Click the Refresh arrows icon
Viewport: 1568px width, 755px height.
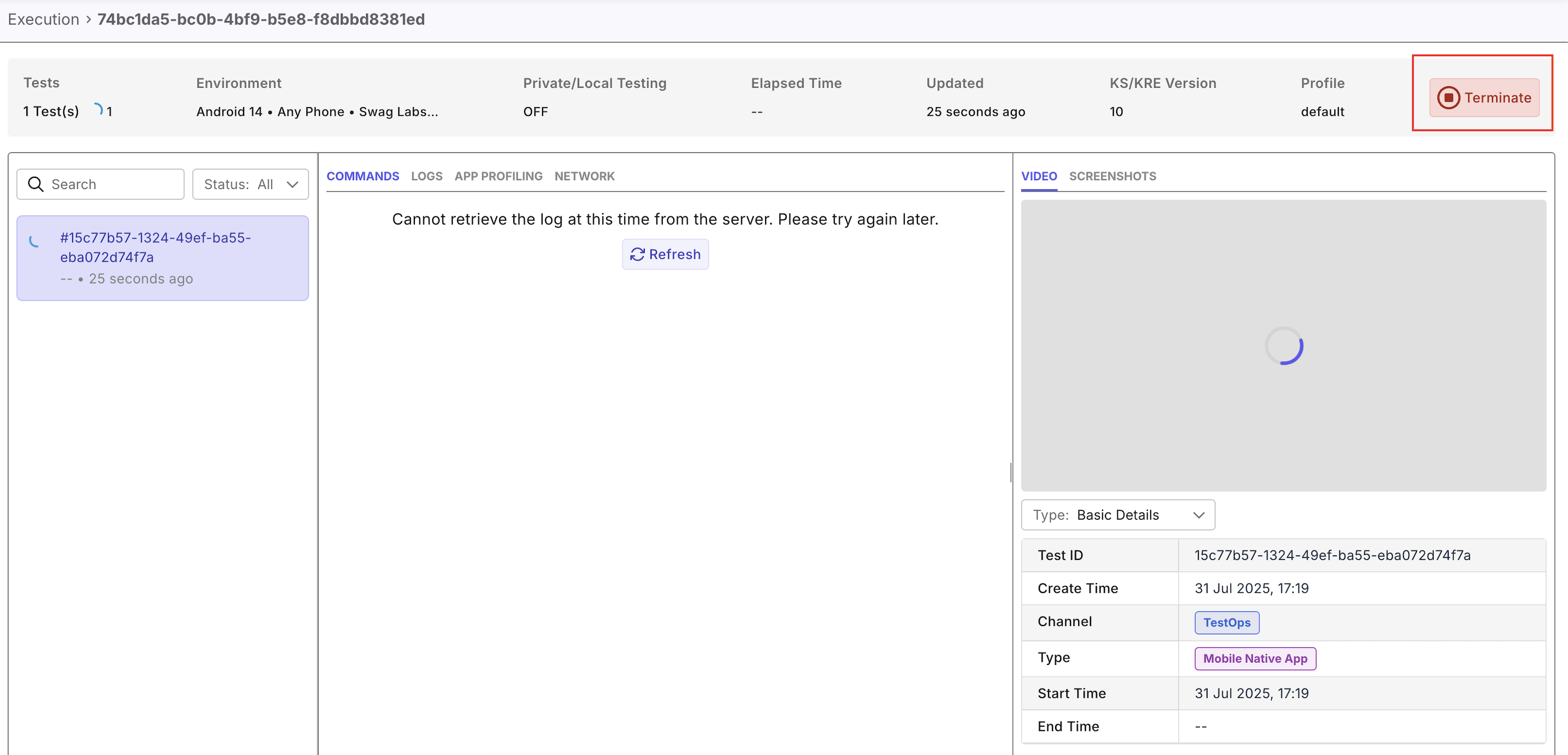click(637, 254)
